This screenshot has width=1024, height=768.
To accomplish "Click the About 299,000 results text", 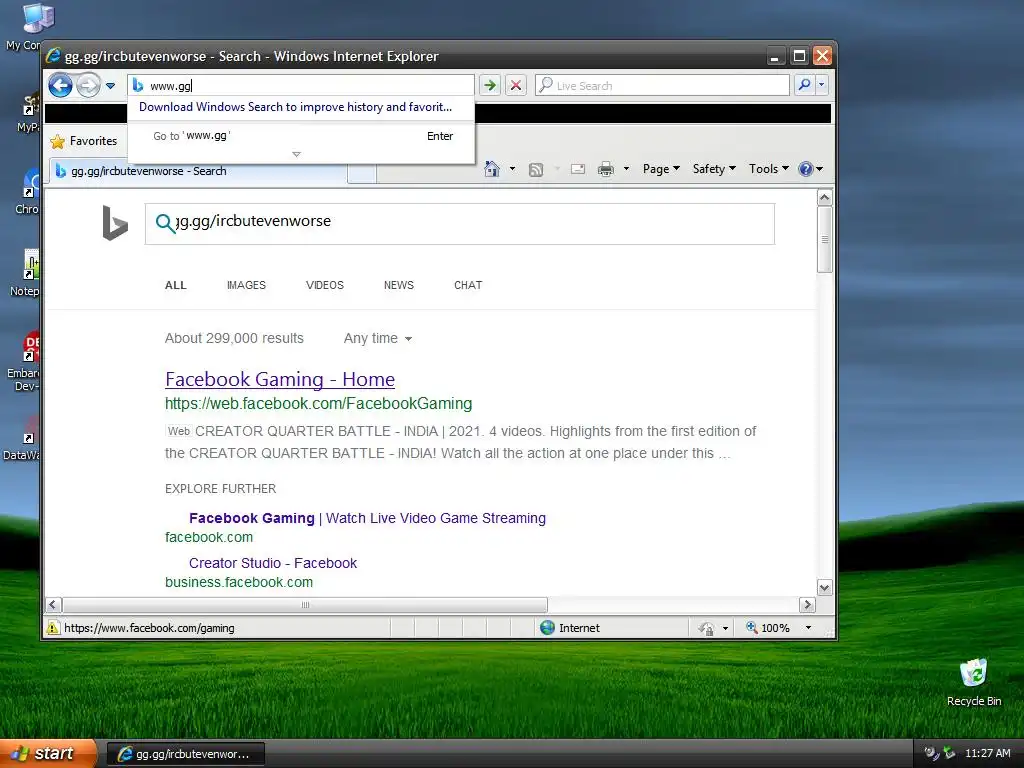I will click(x=234, y=338).
